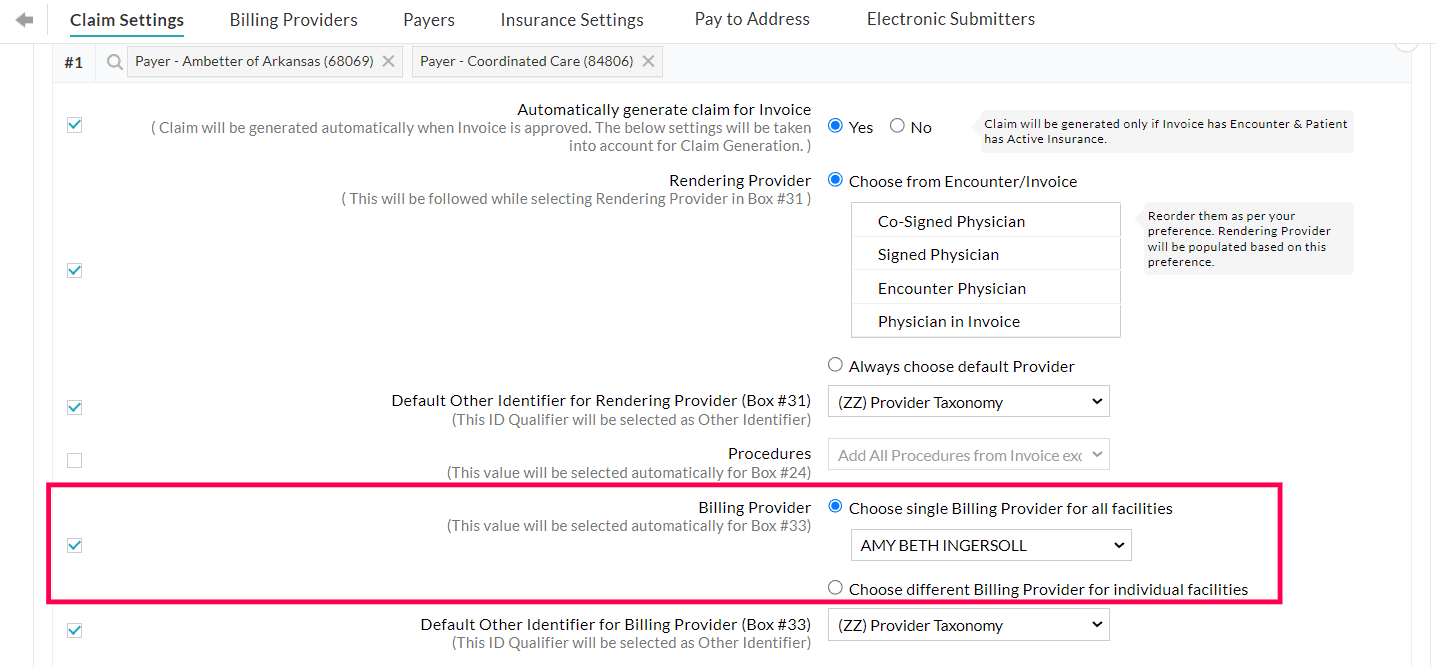The width and height of the screenshot is (1436, 667).
Task: Open the AMY BETH INGERSOLL billing provider dropdown
Action: (990, 546)
